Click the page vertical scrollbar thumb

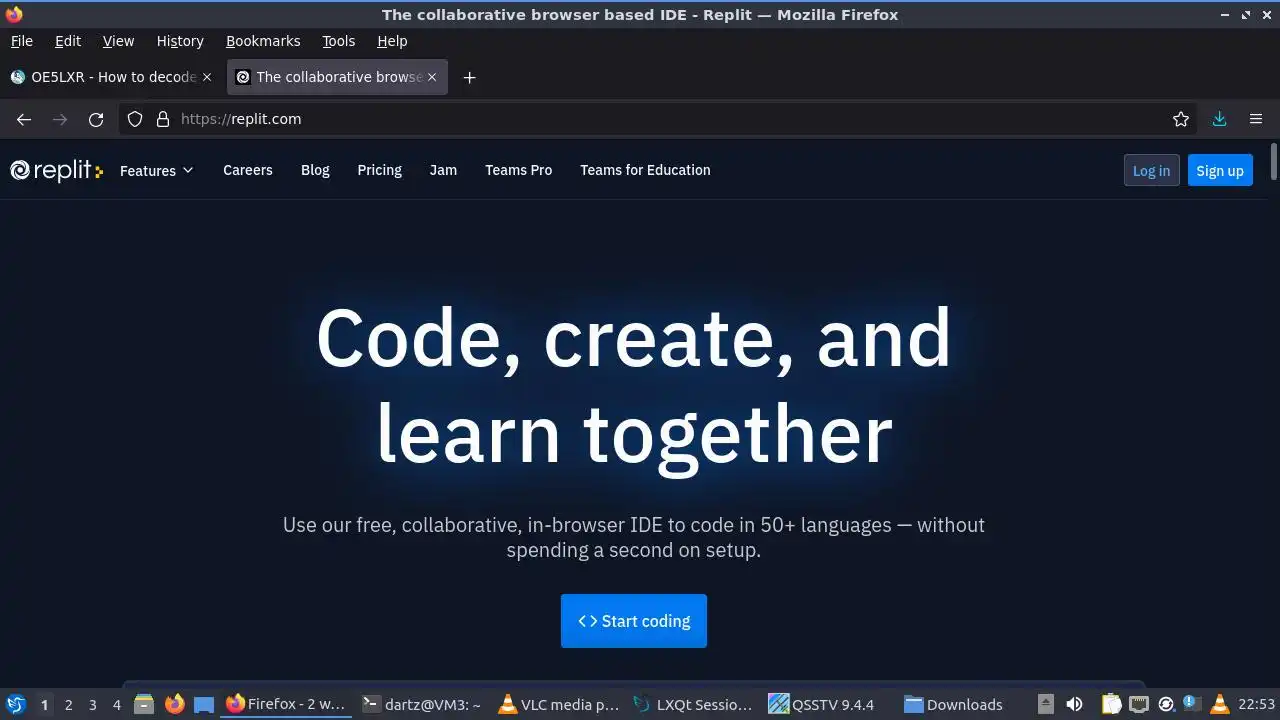coord(1273,162)
